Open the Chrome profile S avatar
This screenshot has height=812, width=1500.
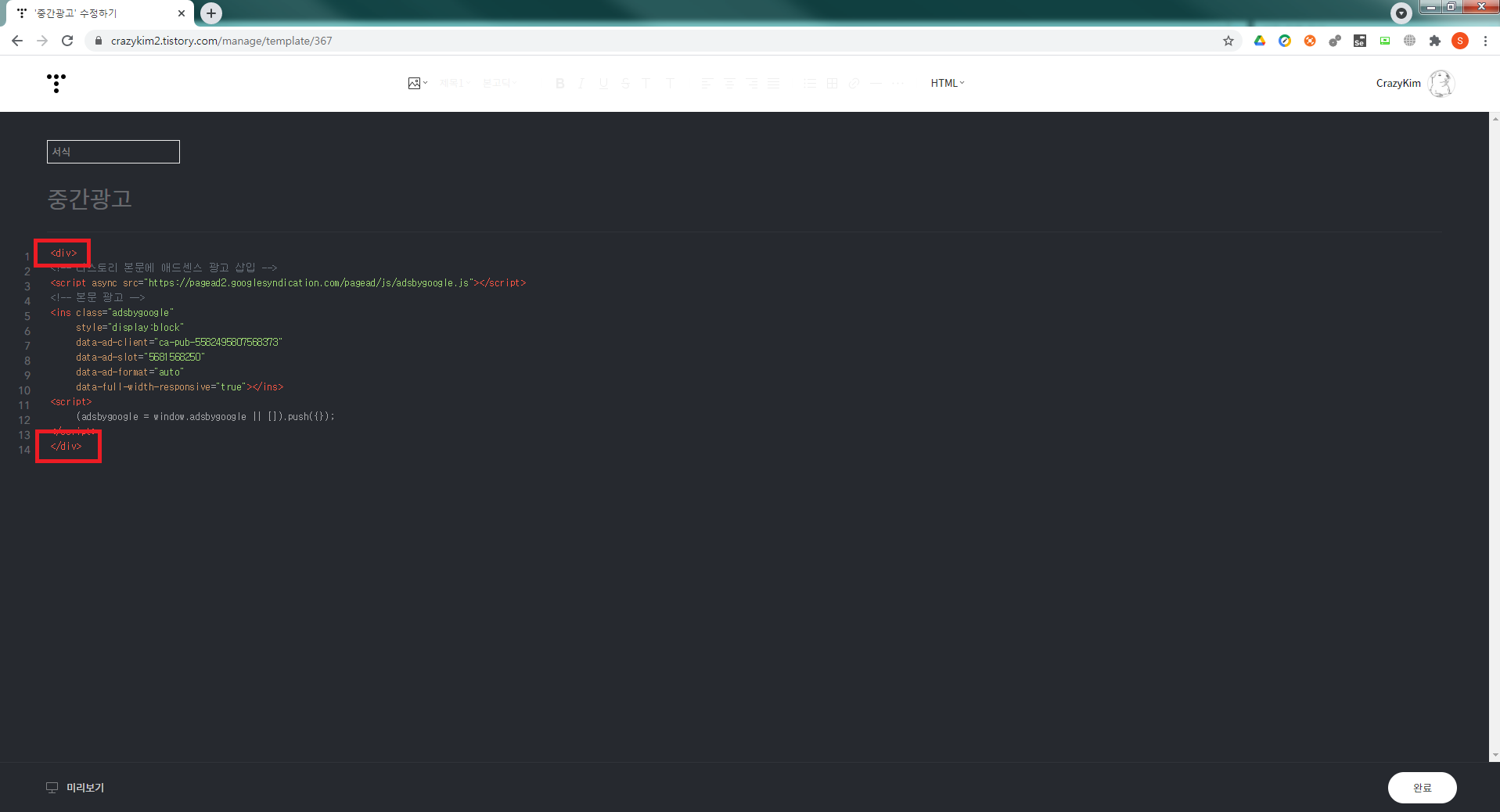coord(1460,41)
